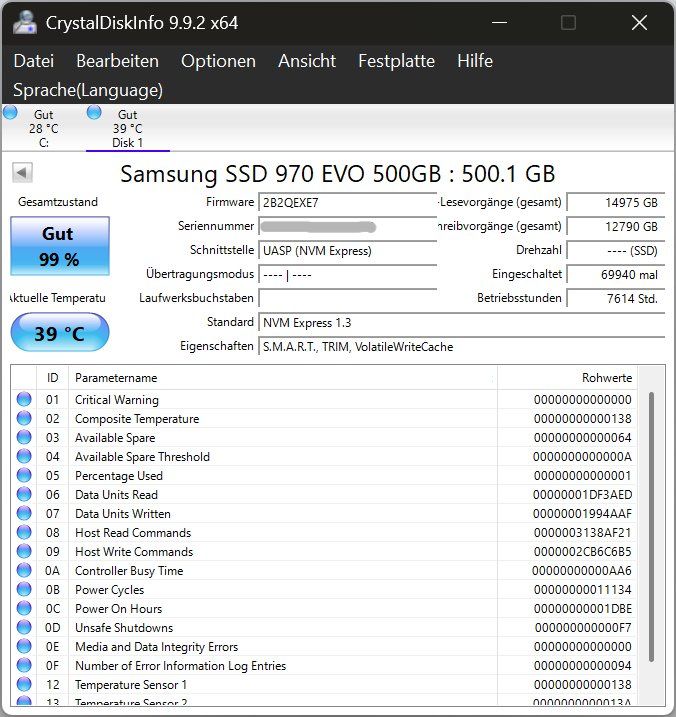This screenshot has height=717, width=676.
Task: Click raw value 0000001994AAF
Action: click(x=582, y=514)
